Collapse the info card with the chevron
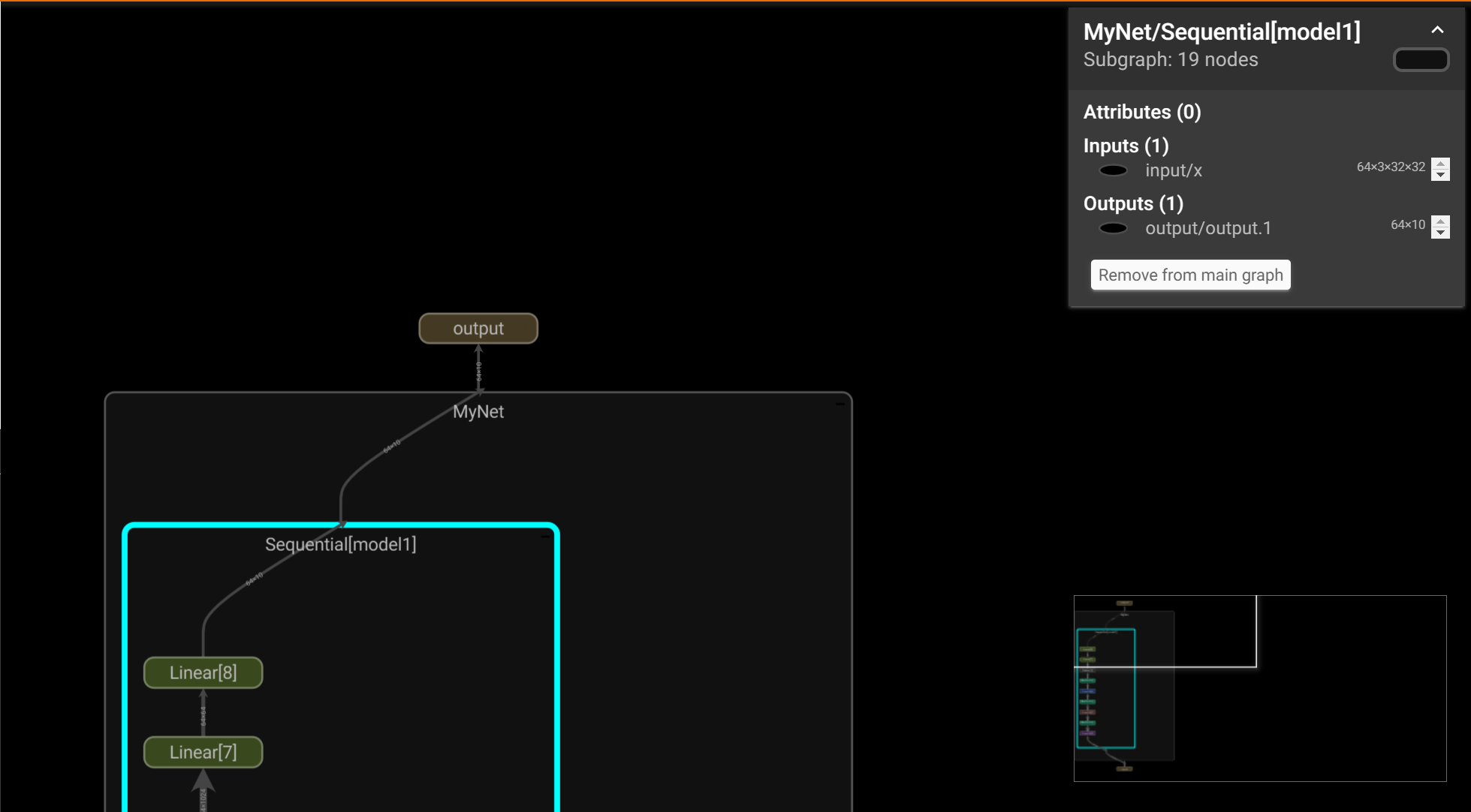Viewport: 1471px width, 812px height. (x=1436, y=30)
